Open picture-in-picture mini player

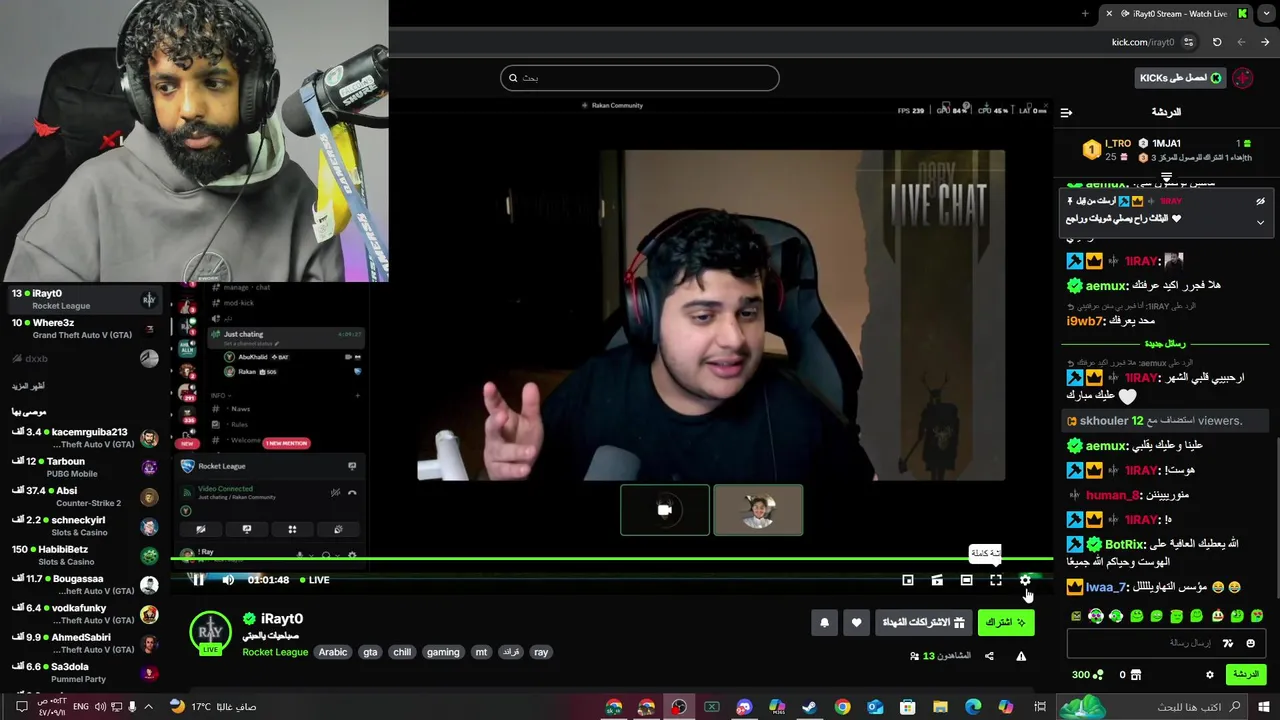[x=908, y=580]
